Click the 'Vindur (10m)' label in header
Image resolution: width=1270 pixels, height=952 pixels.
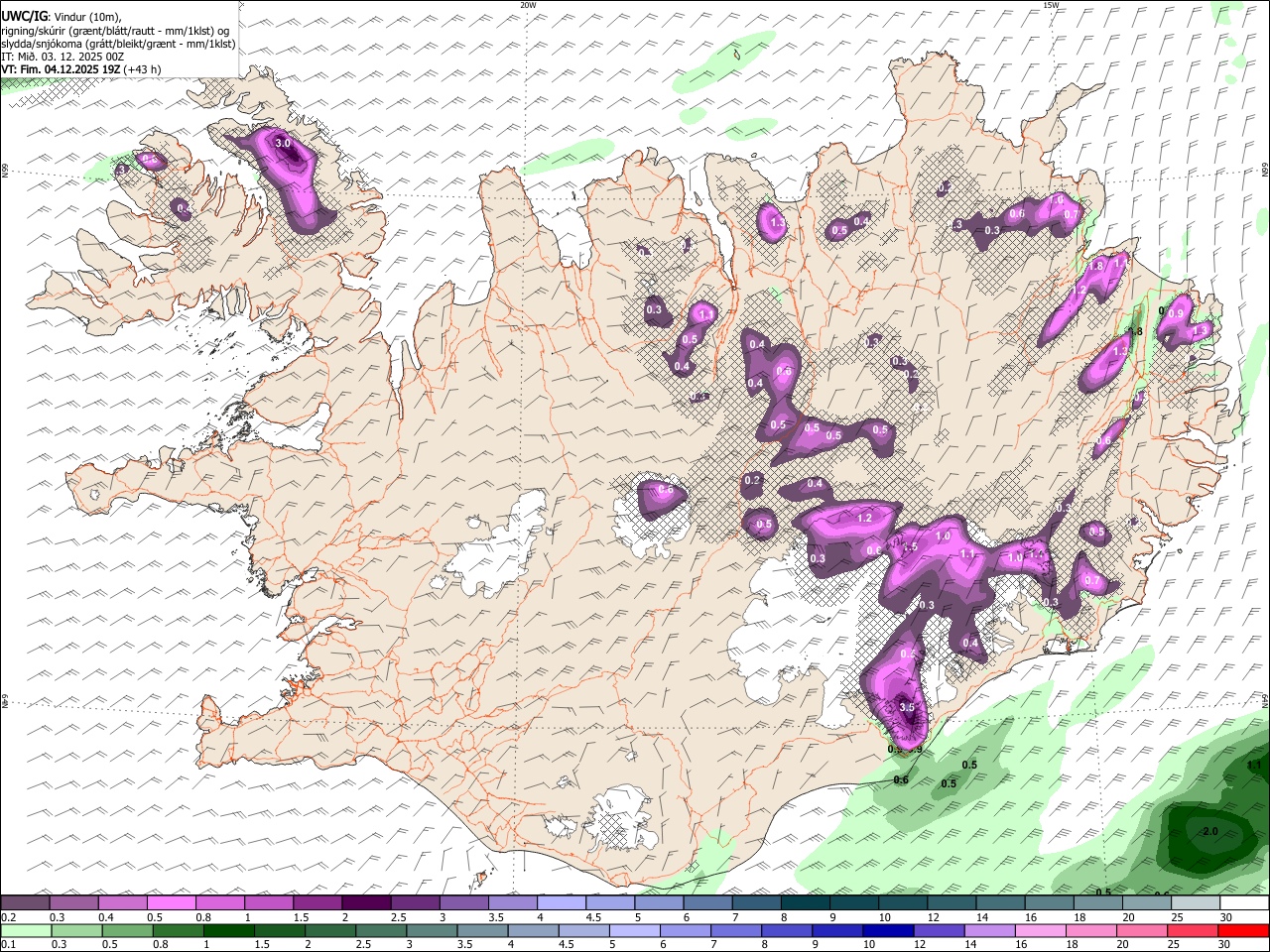coord(88,17)
